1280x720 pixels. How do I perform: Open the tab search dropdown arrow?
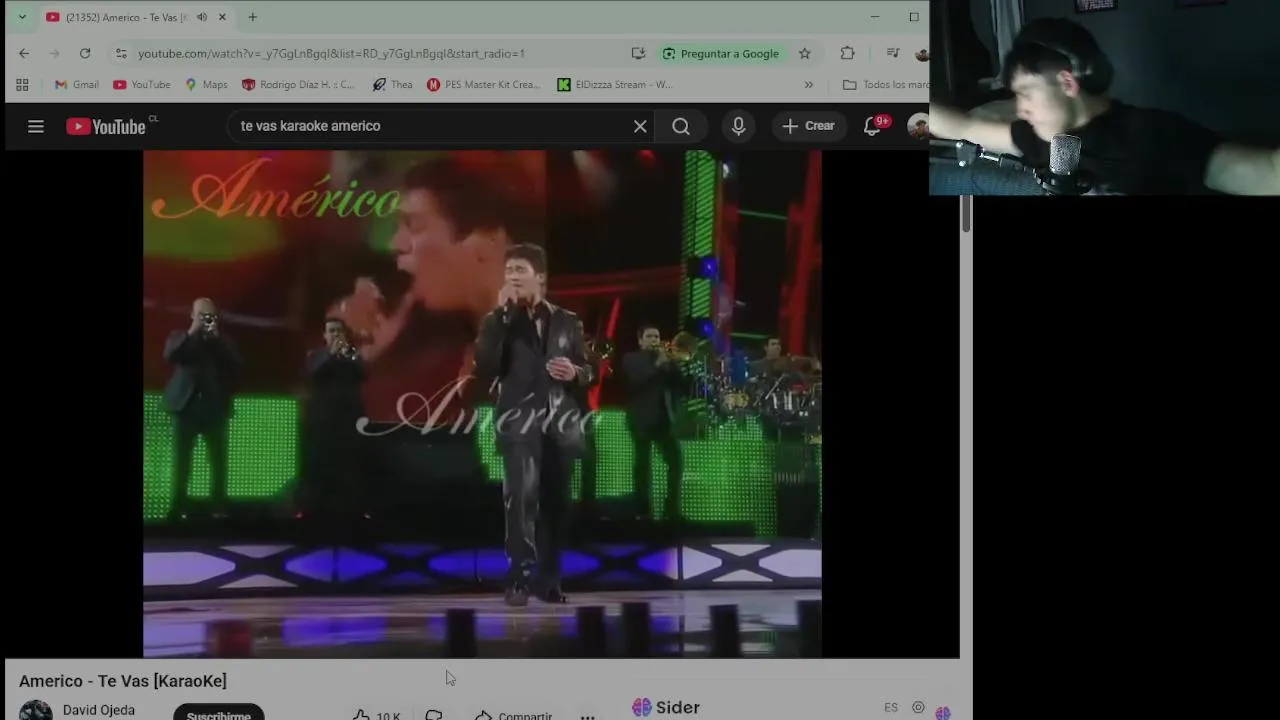click(22, 17)
